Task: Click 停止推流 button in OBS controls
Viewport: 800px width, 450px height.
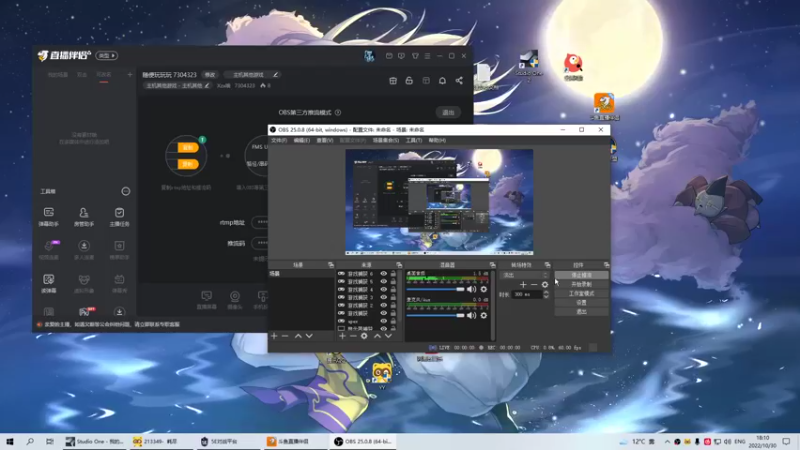Action: (582, 275)
